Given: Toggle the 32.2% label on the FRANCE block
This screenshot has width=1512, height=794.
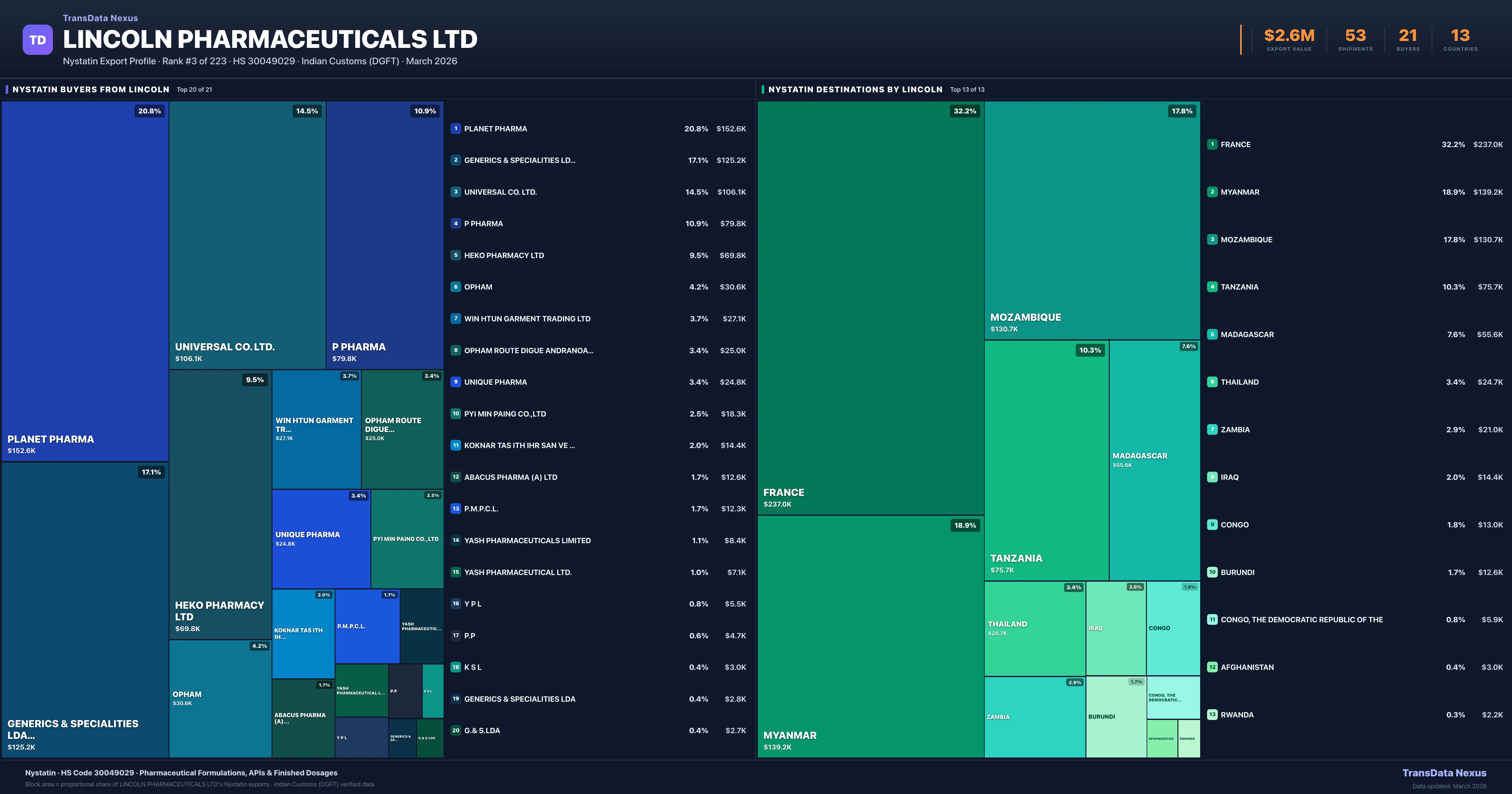Looking at the screenshot, I should pyautogui.click(x=965, y=110).
